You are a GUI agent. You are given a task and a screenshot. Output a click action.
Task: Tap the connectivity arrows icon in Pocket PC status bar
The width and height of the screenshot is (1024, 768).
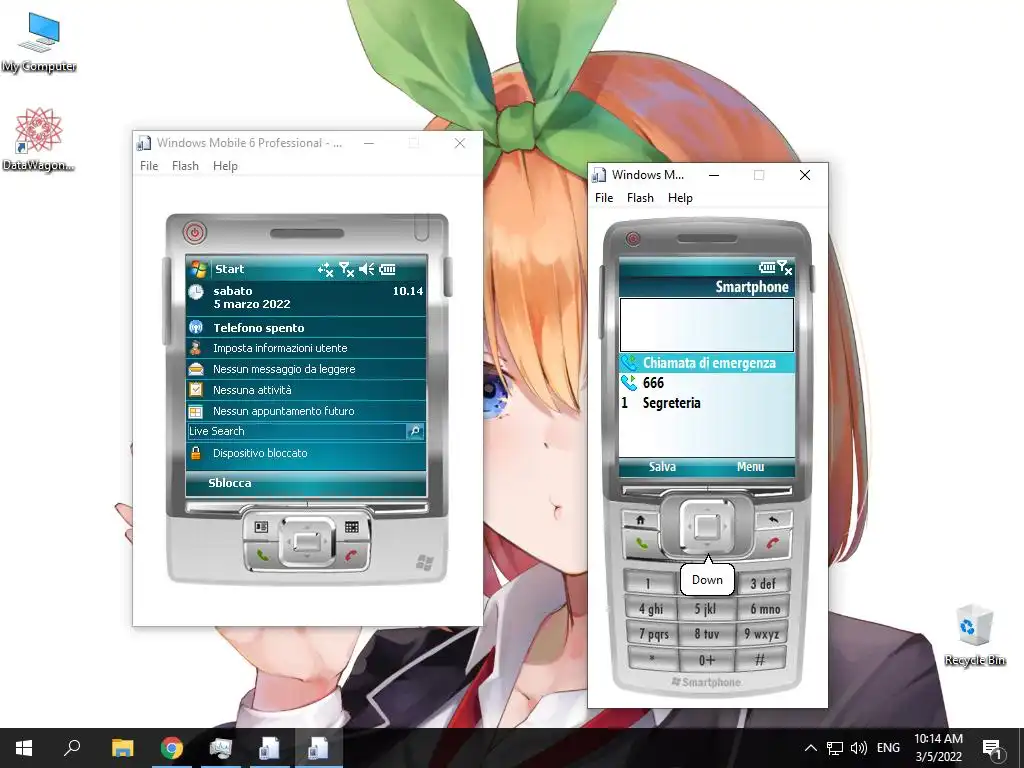coord(325,269)
